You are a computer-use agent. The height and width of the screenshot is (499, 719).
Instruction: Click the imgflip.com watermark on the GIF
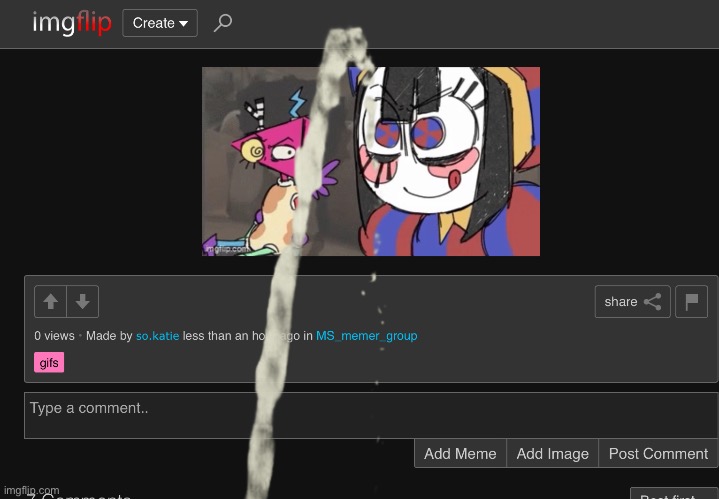(x=225, y=246)
